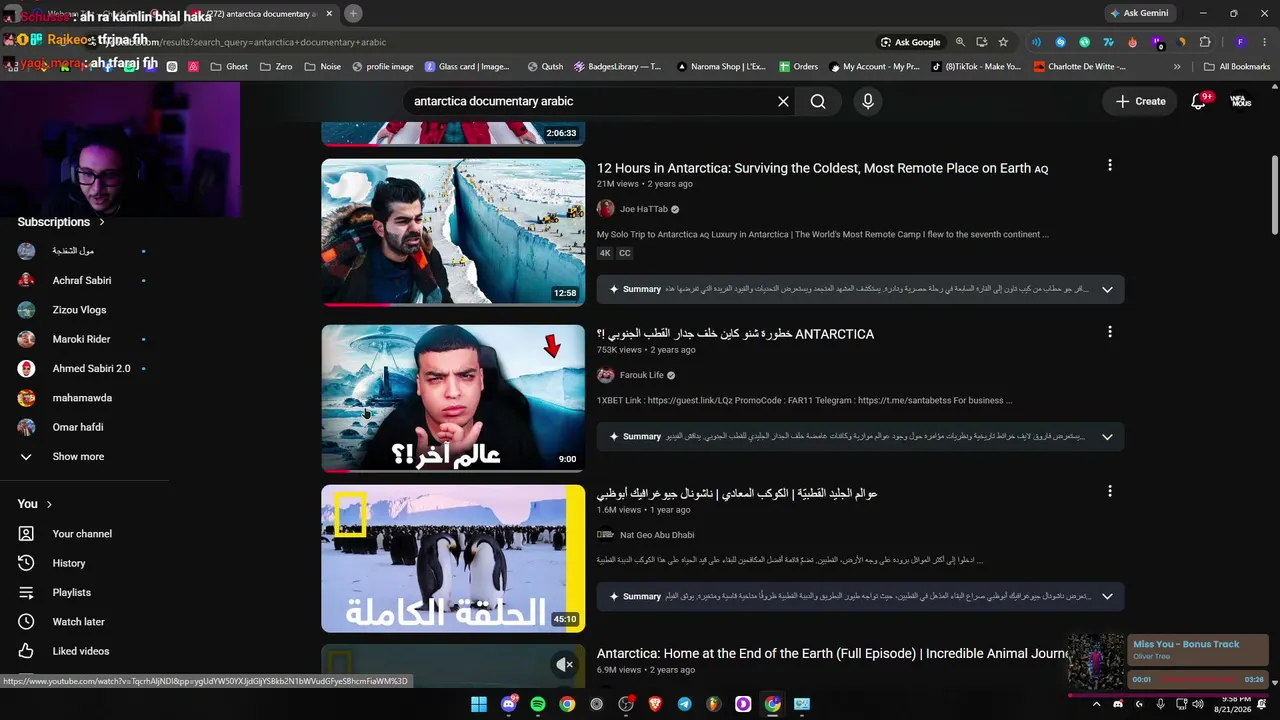Screen dimensions: 1280x720
Task: Open Telegram from the taskbar
Action: click(x=685, y=704)
